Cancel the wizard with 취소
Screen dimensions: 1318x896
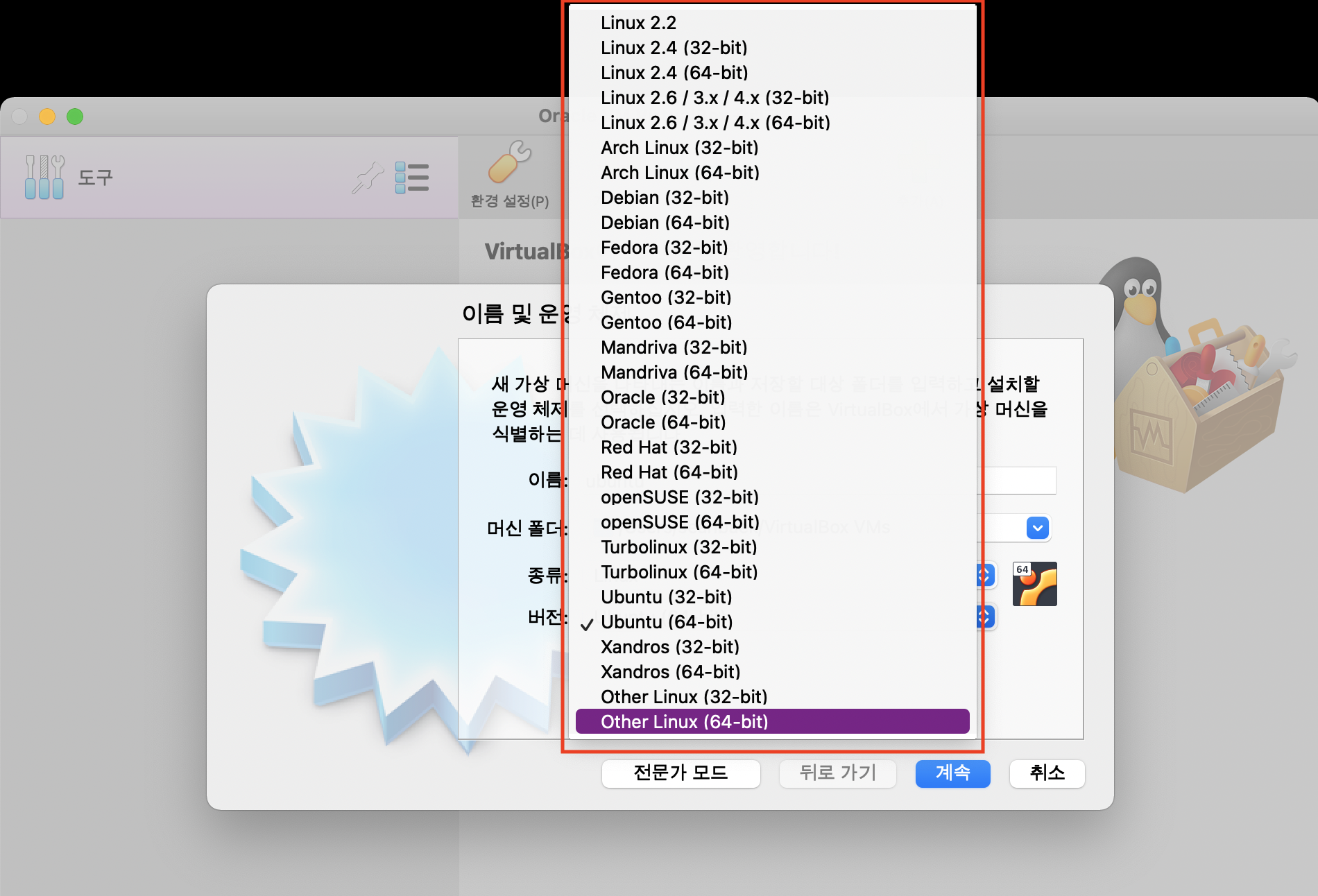pos(1047,773)
